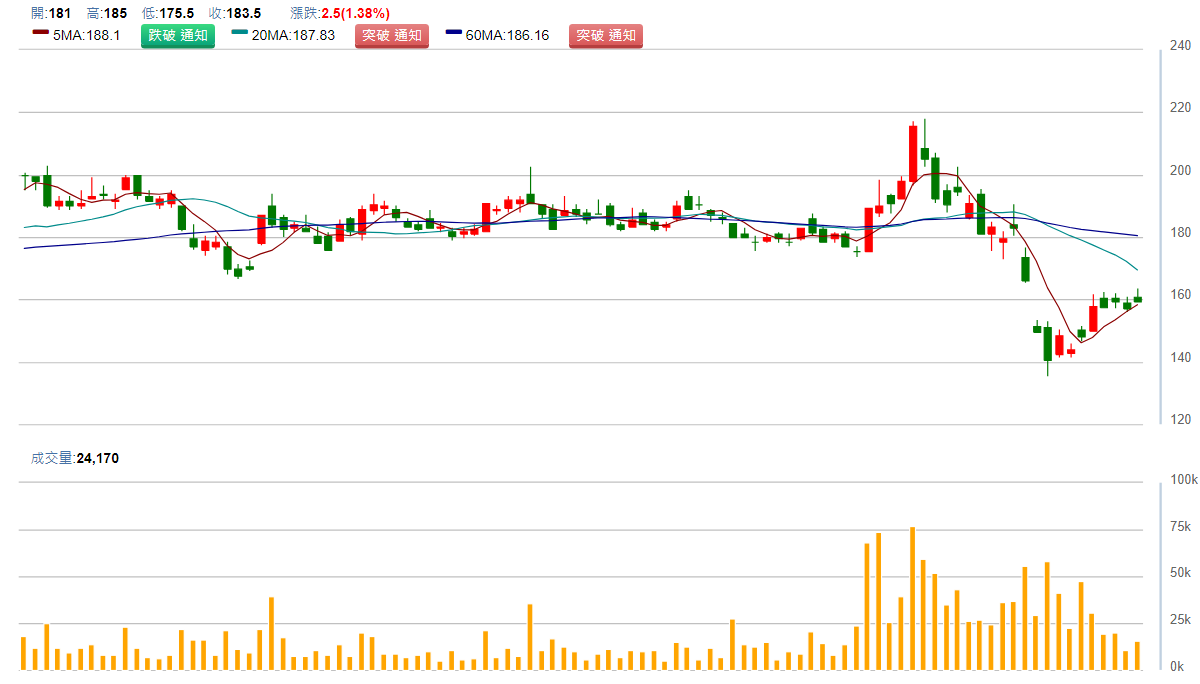Screen dimensions: 1200x684
Task: Click the 200 price axis label
Action: click(1180, 170)
